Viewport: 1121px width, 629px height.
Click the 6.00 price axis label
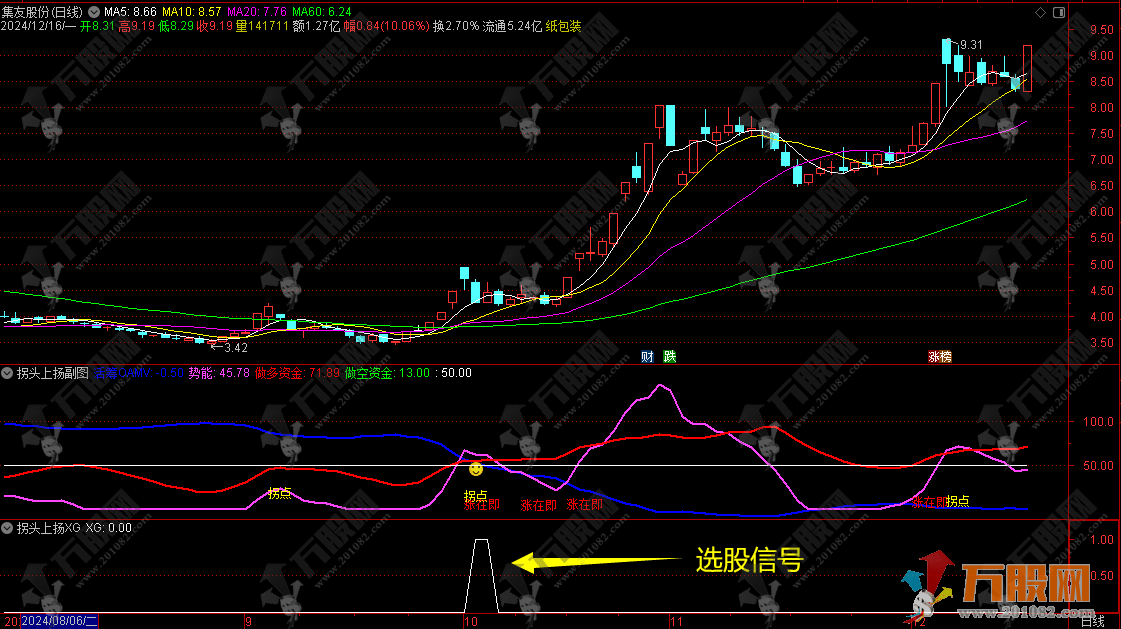point(1102,212)
